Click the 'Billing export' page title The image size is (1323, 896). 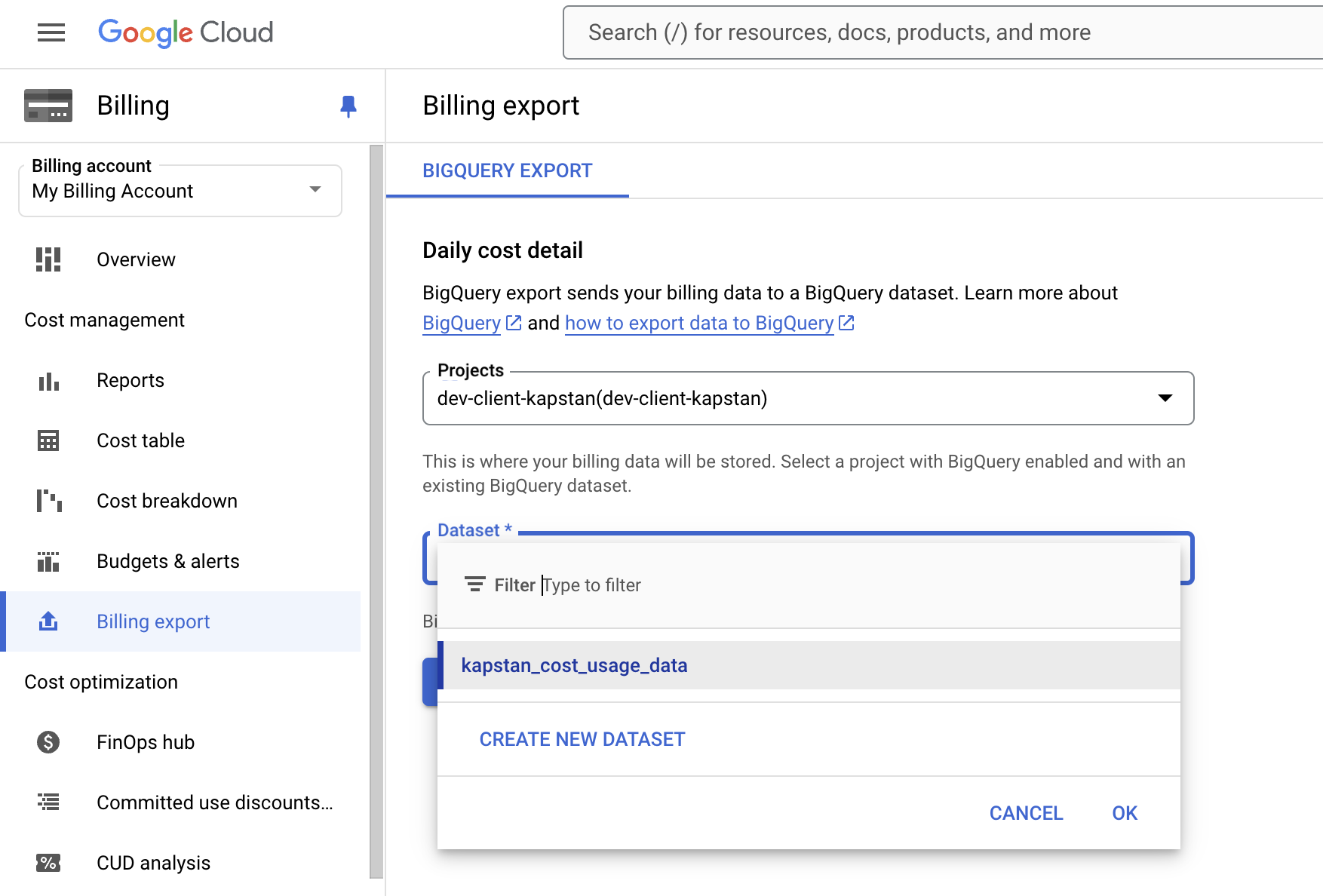click(501, 106)
